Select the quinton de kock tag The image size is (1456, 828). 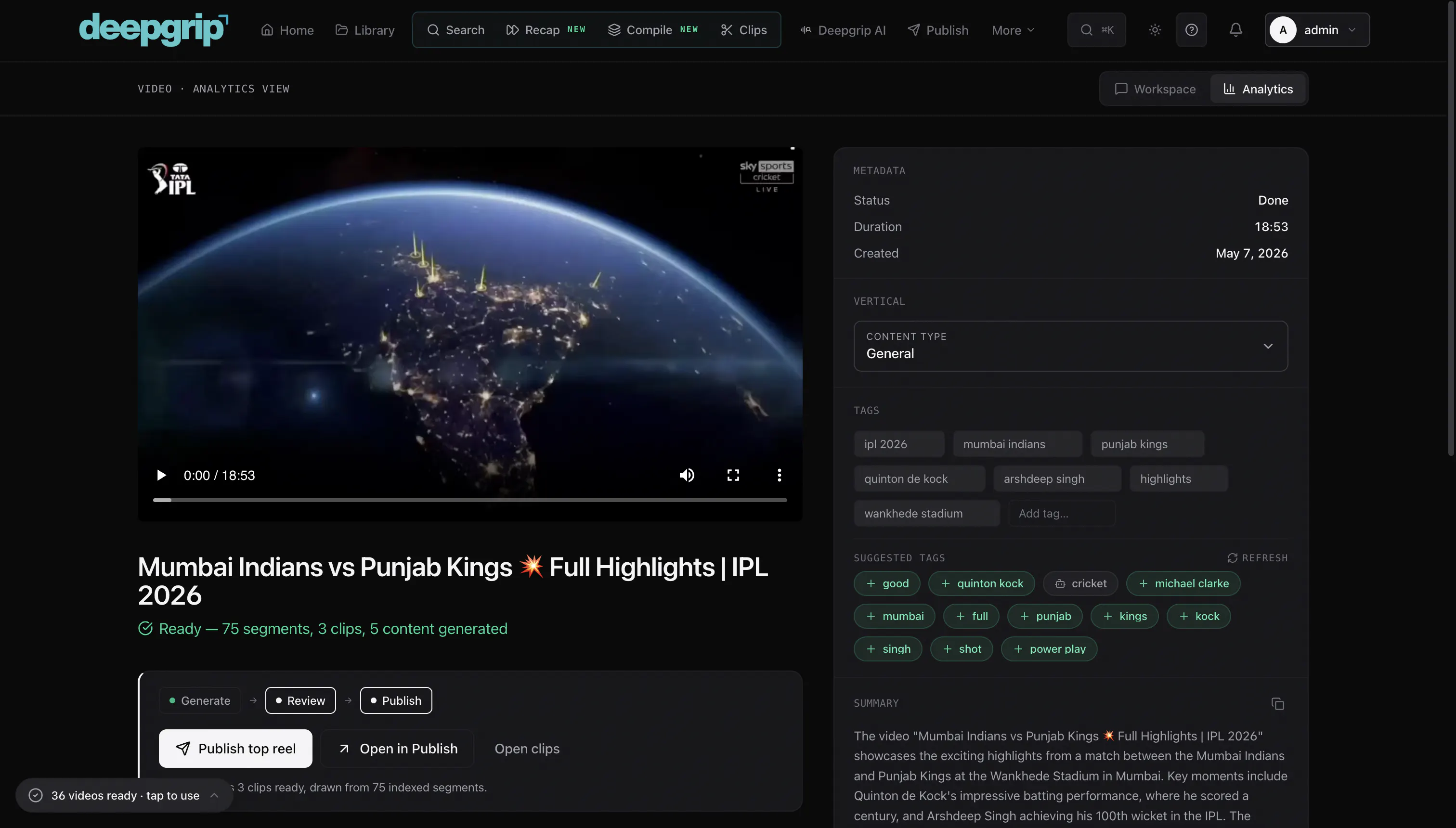(919, 478)
